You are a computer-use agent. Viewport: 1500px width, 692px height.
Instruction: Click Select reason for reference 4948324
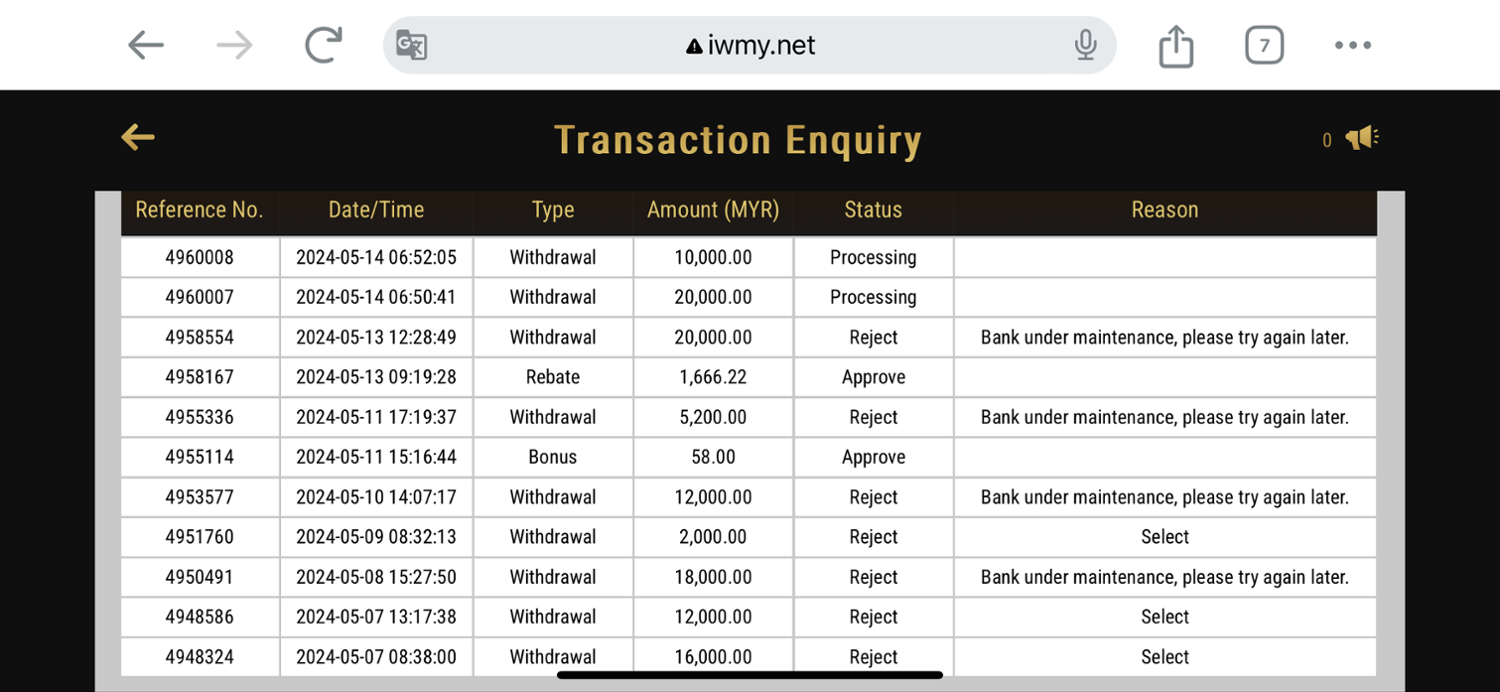tap(1165, 657)
